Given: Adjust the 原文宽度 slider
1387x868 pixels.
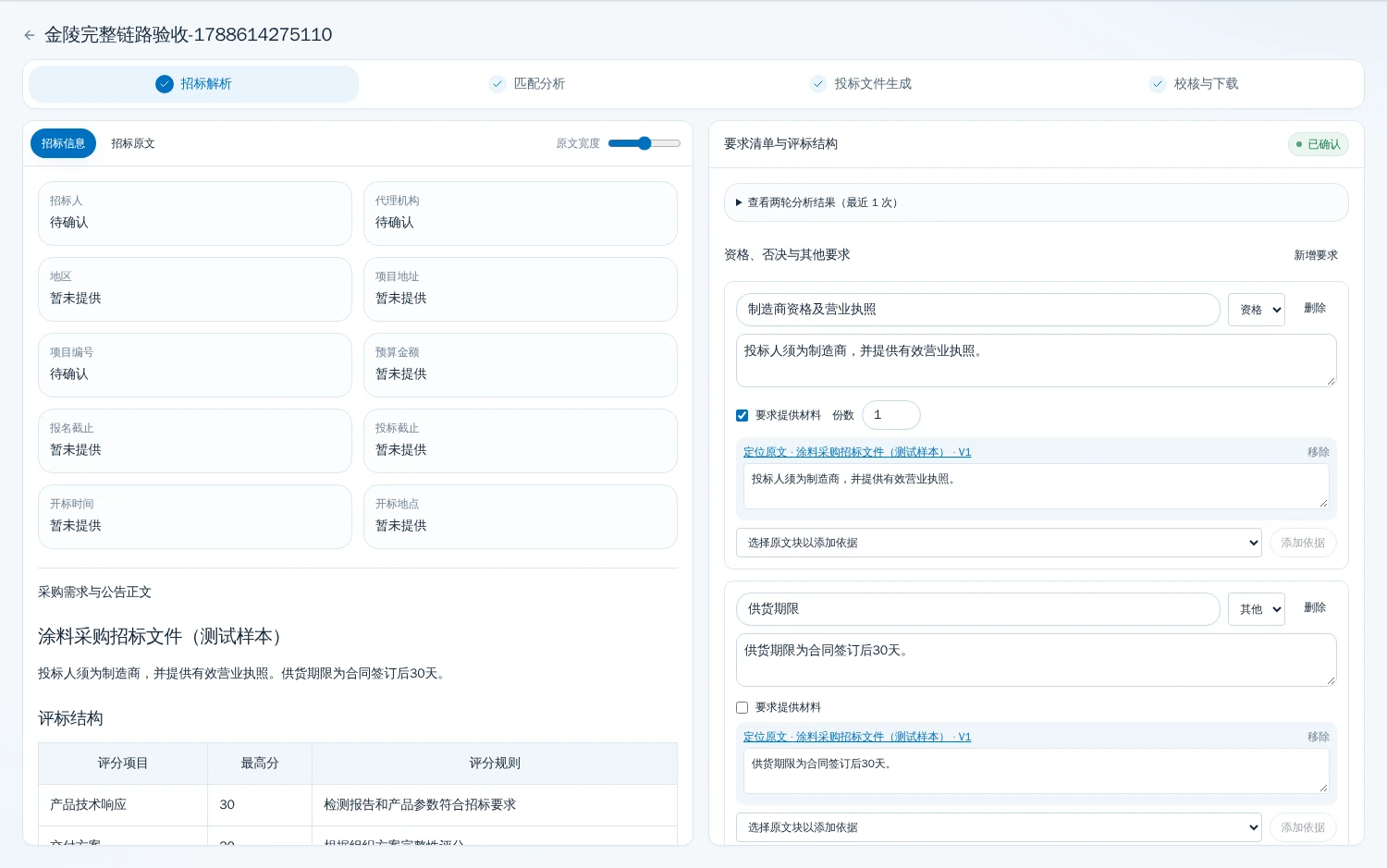Looking at the screenshot, I should (644, 143).
